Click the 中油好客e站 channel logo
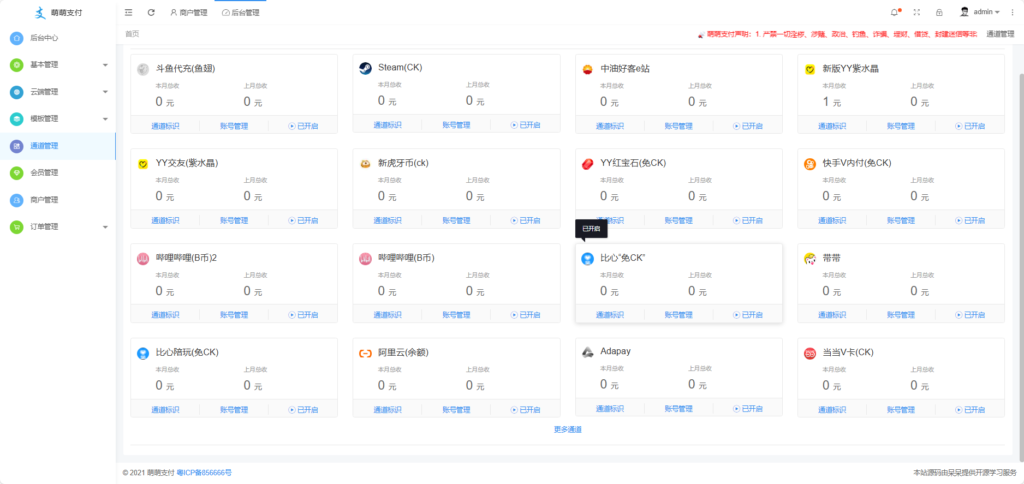 tap(588, 69)
